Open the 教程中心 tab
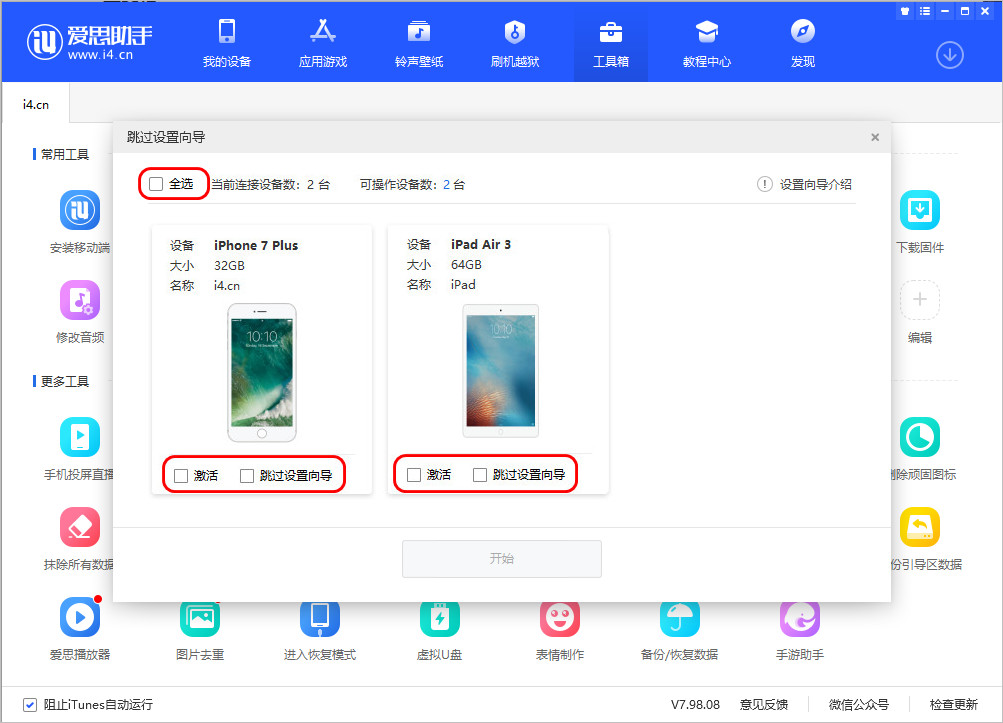The width and height of the screenshot is (1003, 723). [x=706, y=43]
